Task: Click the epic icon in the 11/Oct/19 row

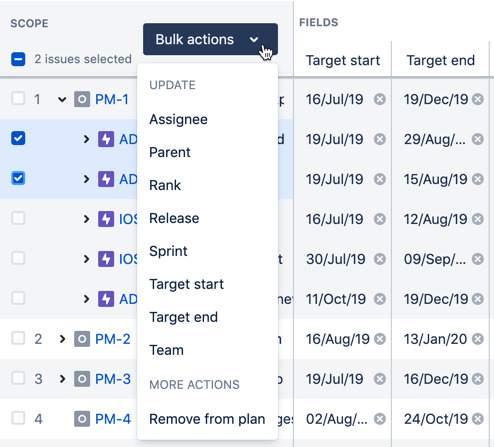Action: [106, 299]
